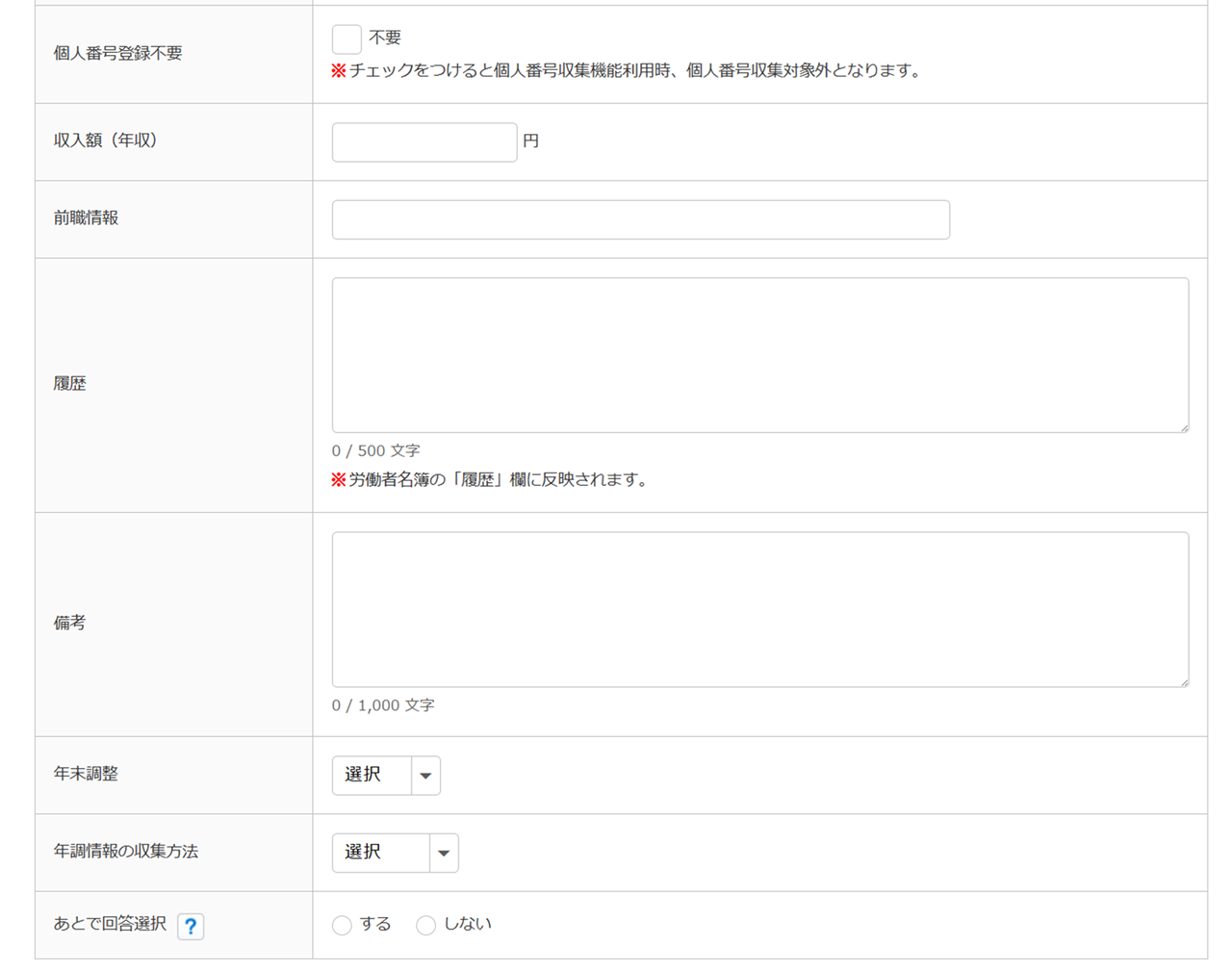
Task: Click the 0 / 500 文字 counter
Action: coord(375,450)
